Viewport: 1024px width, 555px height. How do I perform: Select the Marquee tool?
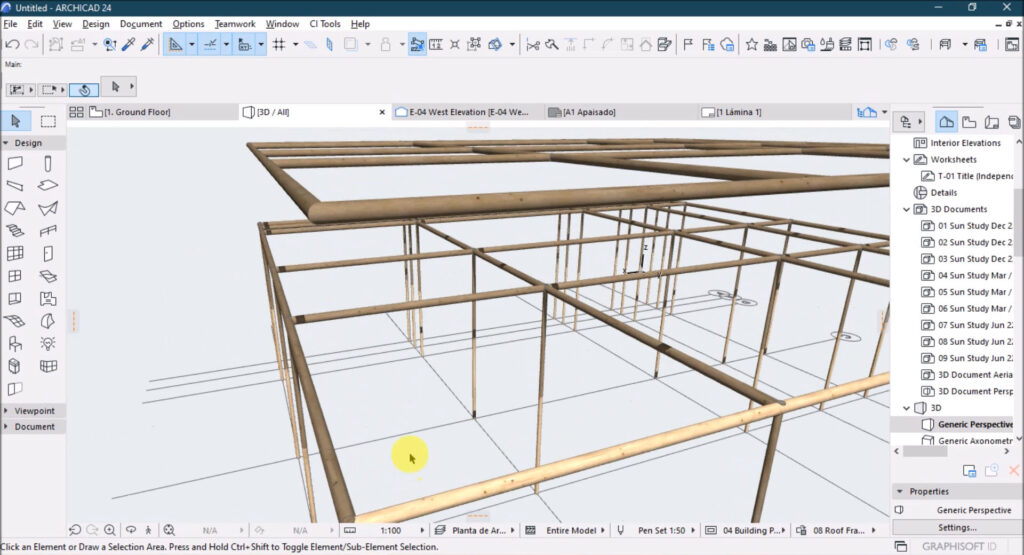48,121
